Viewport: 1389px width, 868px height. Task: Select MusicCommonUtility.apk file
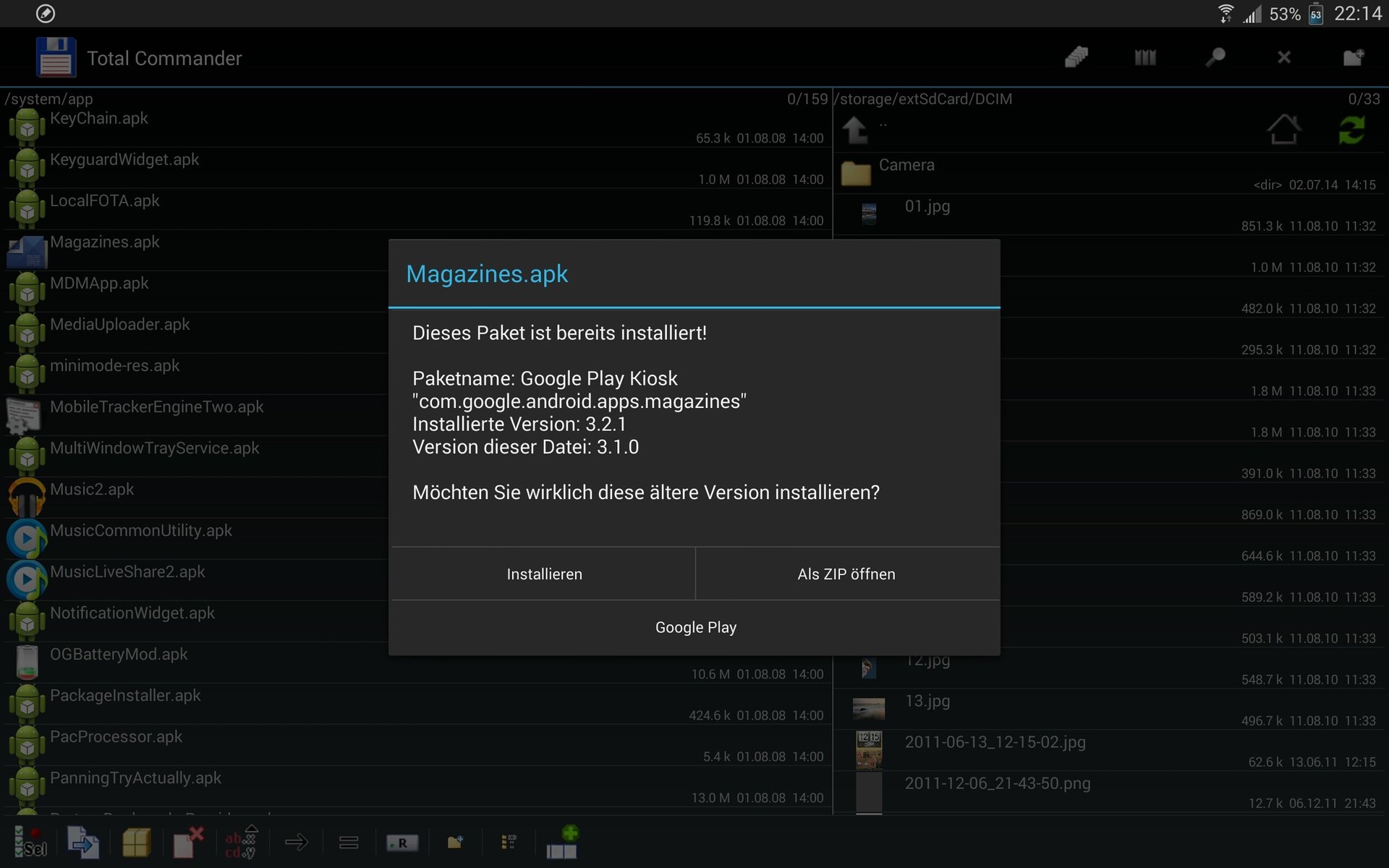coord(197,539)
